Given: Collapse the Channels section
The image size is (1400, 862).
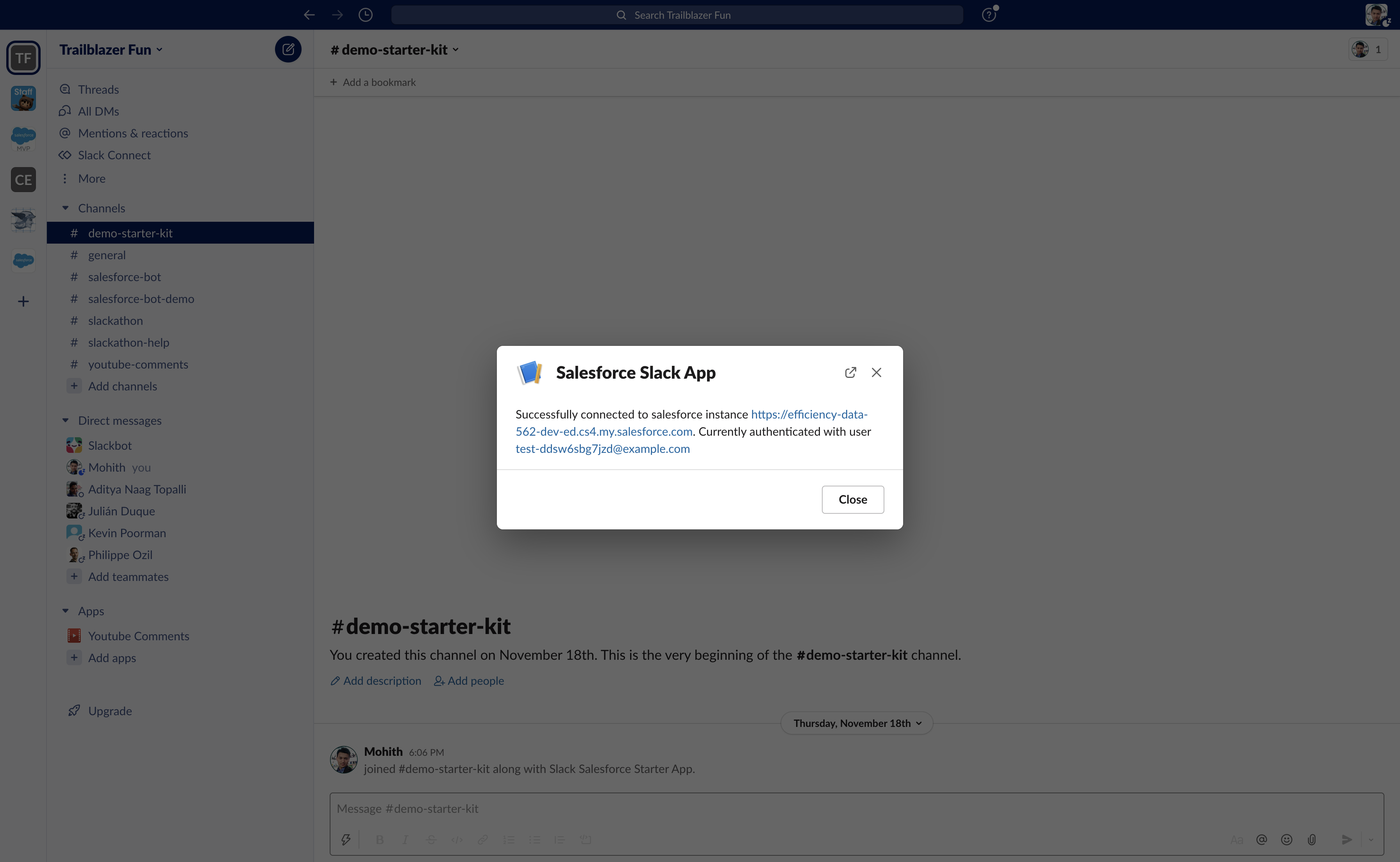Looking at the screenshot, I should (x=66, y=208).
